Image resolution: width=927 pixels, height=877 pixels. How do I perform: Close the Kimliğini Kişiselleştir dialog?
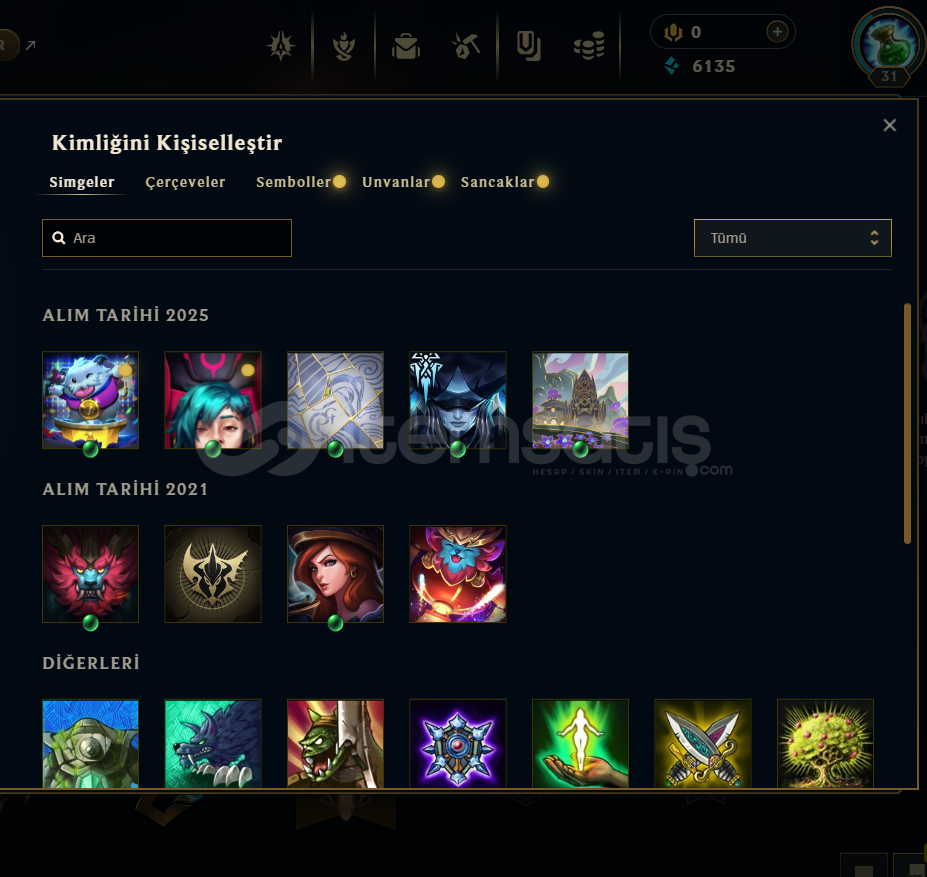[889, 125]
